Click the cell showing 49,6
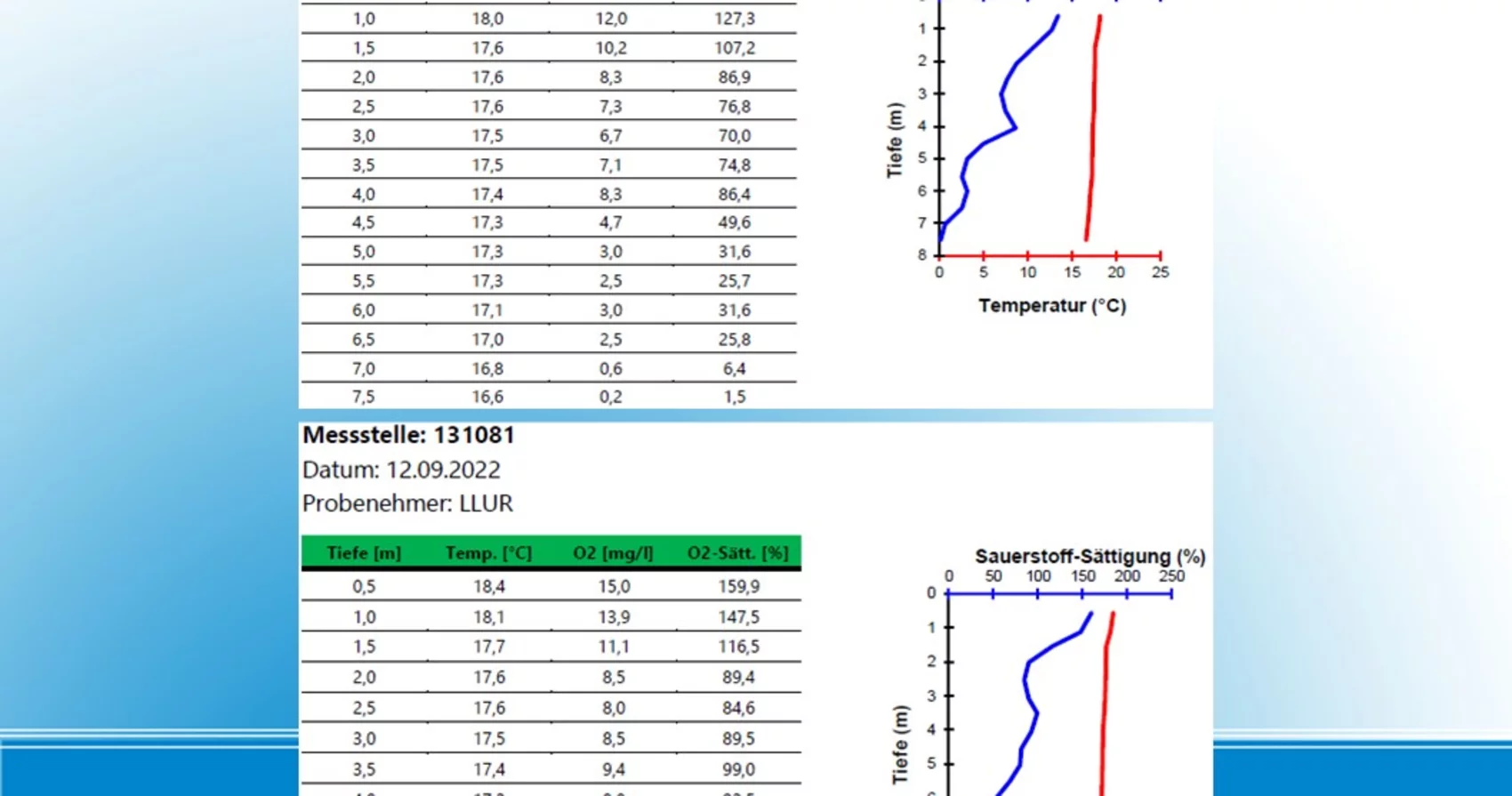This screenshot has height=796, width=1512. point(735,222)
